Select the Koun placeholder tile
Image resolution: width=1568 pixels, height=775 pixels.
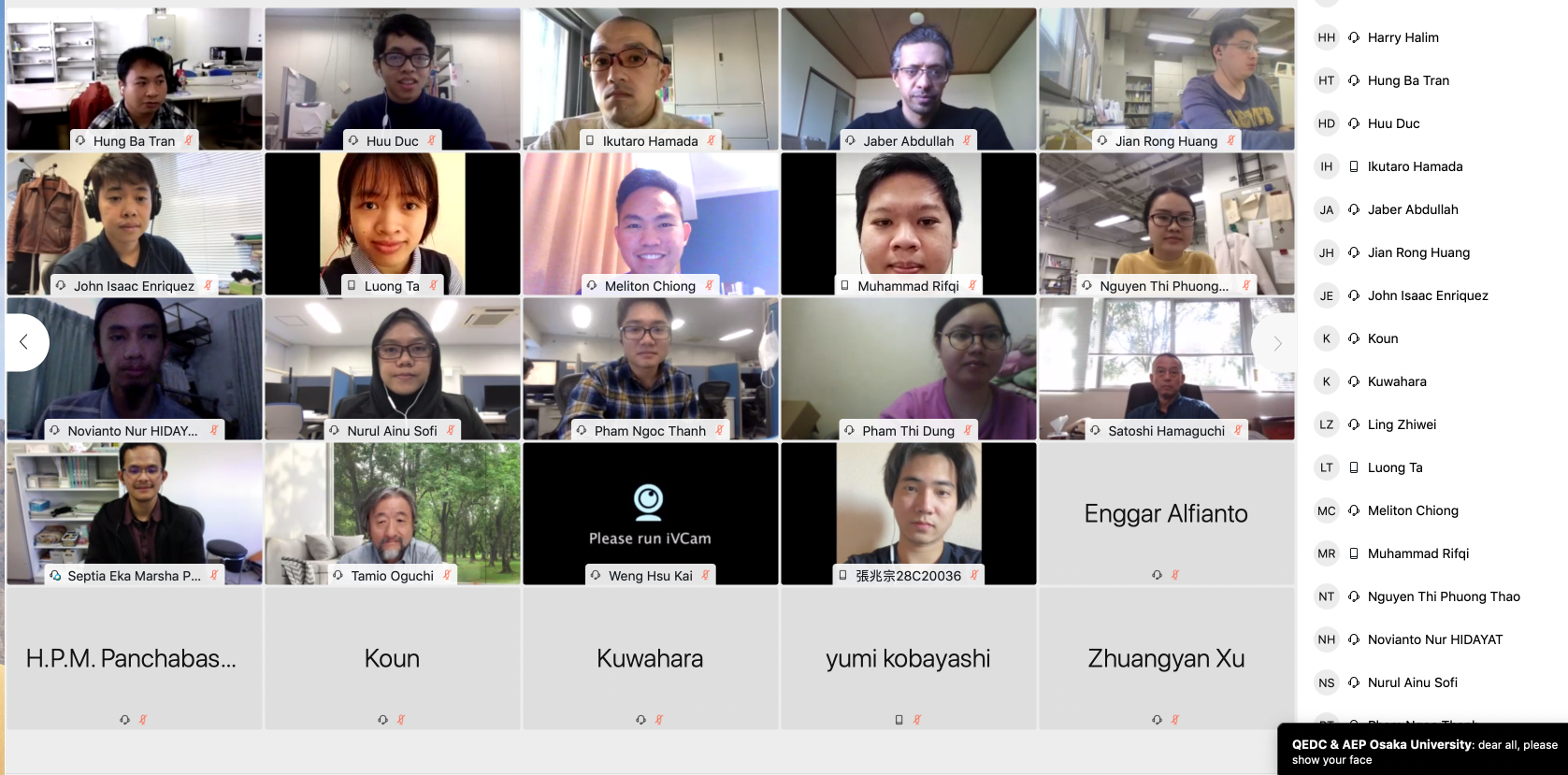[392, 658]
